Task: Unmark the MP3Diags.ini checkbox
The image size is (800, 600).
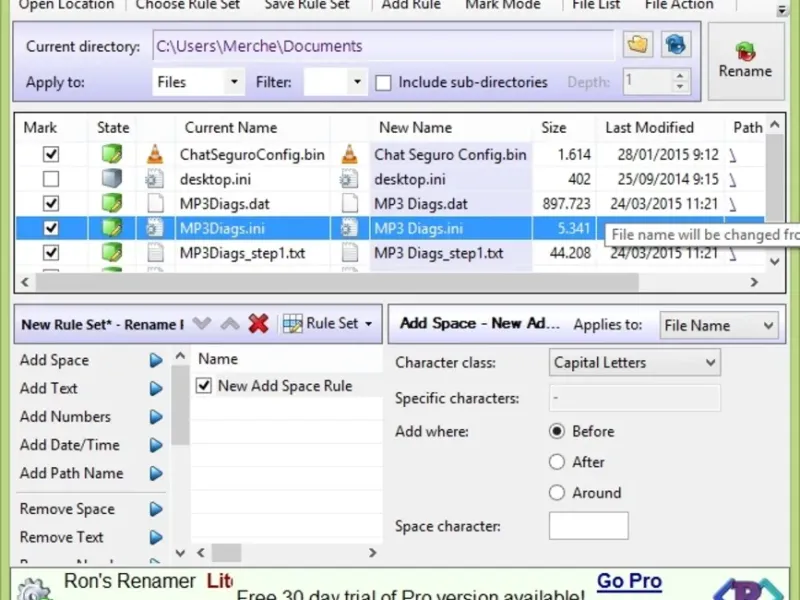Action: coord(51,228)
